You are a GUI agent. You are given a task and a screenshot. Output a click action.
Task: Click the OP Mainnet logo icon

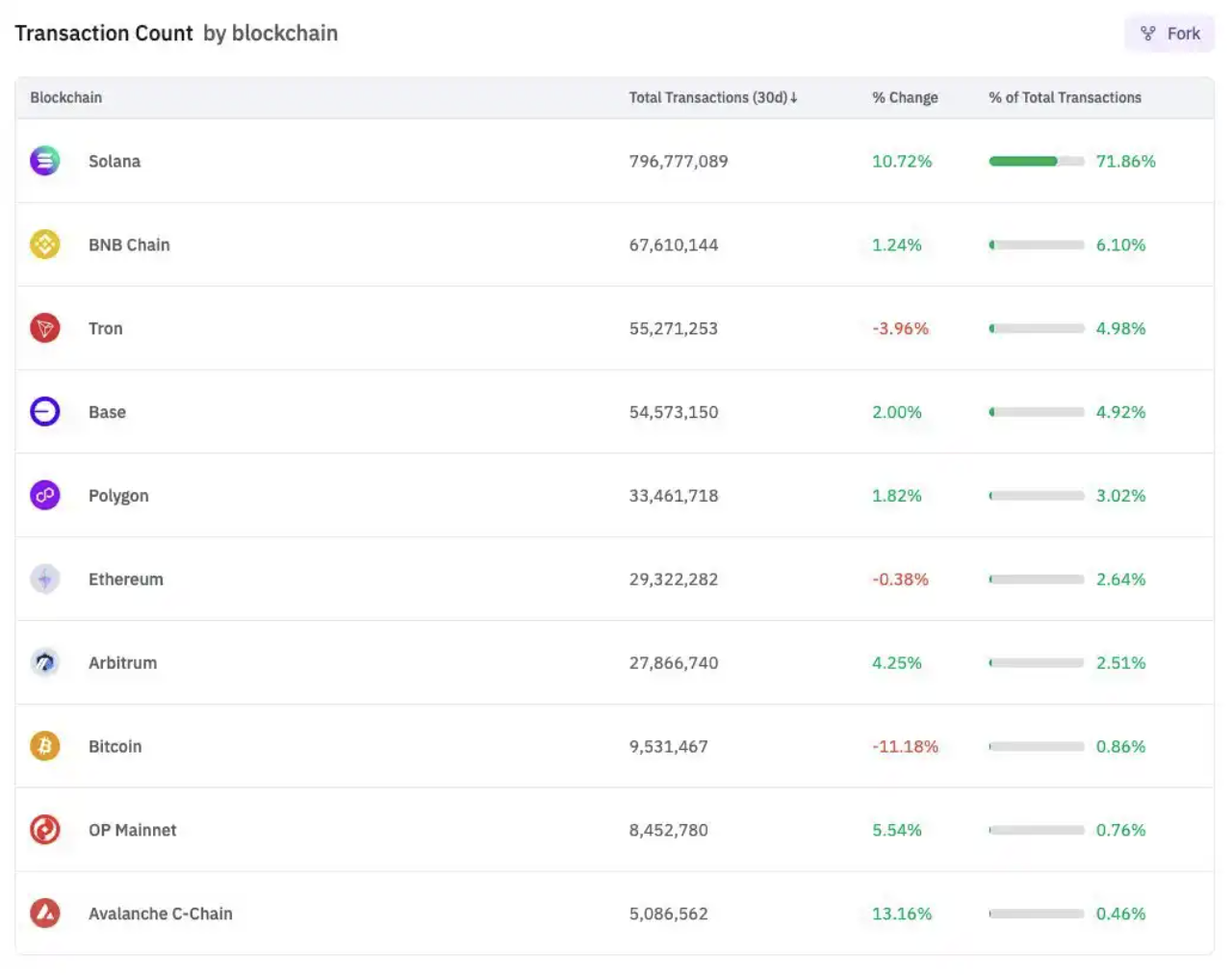pos(45,830)
